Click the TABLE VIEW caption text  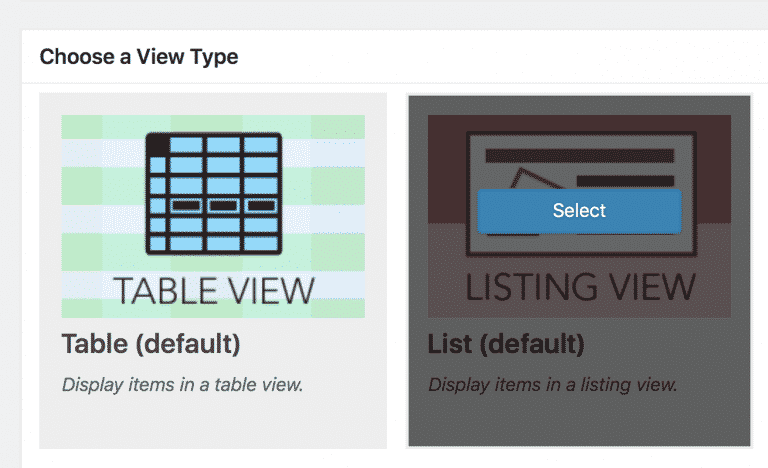click(214, 291)
